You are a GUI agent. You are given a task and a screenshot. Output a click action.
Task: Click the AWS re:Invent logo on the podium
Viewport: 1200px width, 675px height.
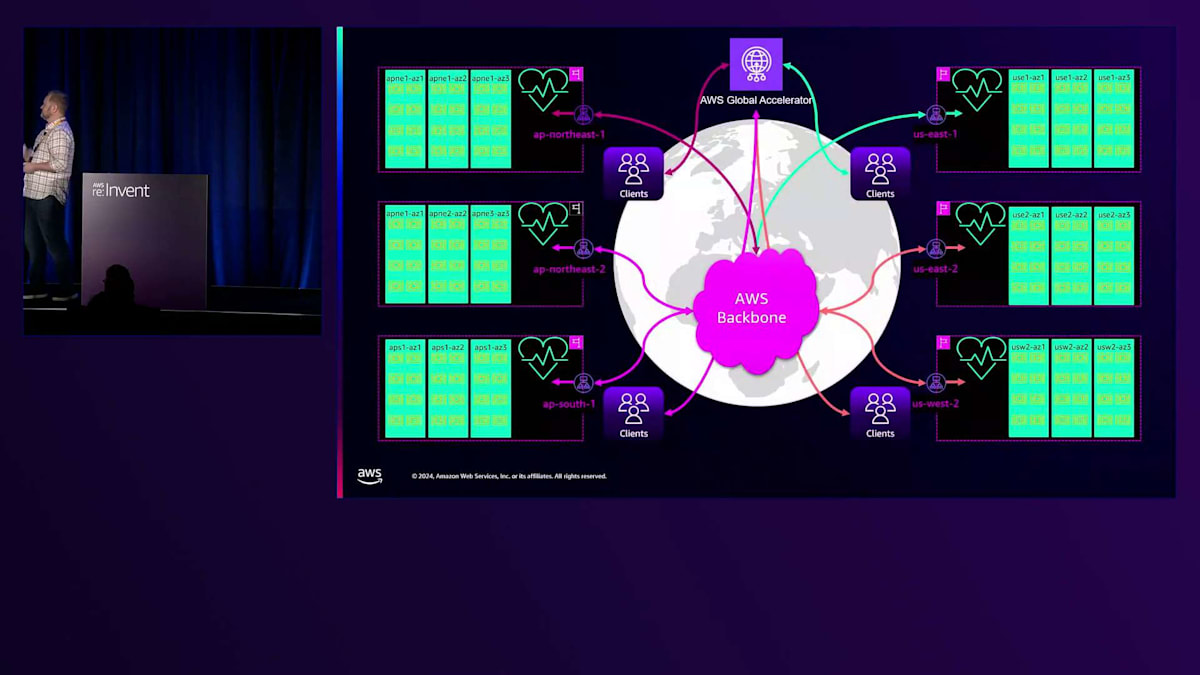121,189
